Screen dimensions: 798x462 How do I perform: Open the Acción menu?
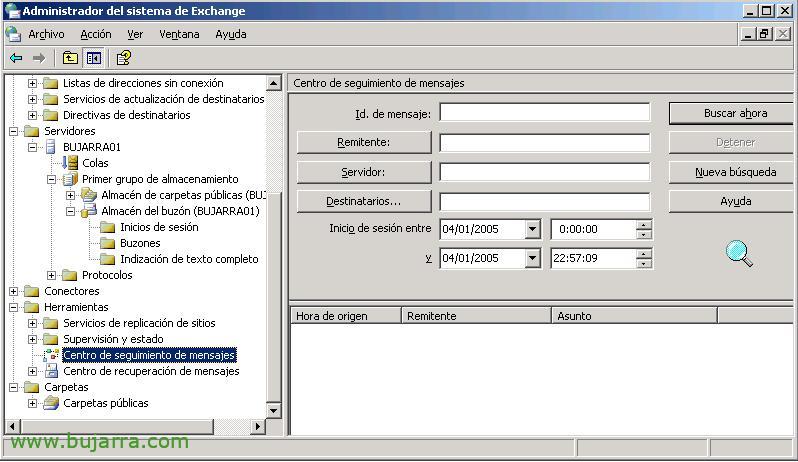[x=96, y=34]
